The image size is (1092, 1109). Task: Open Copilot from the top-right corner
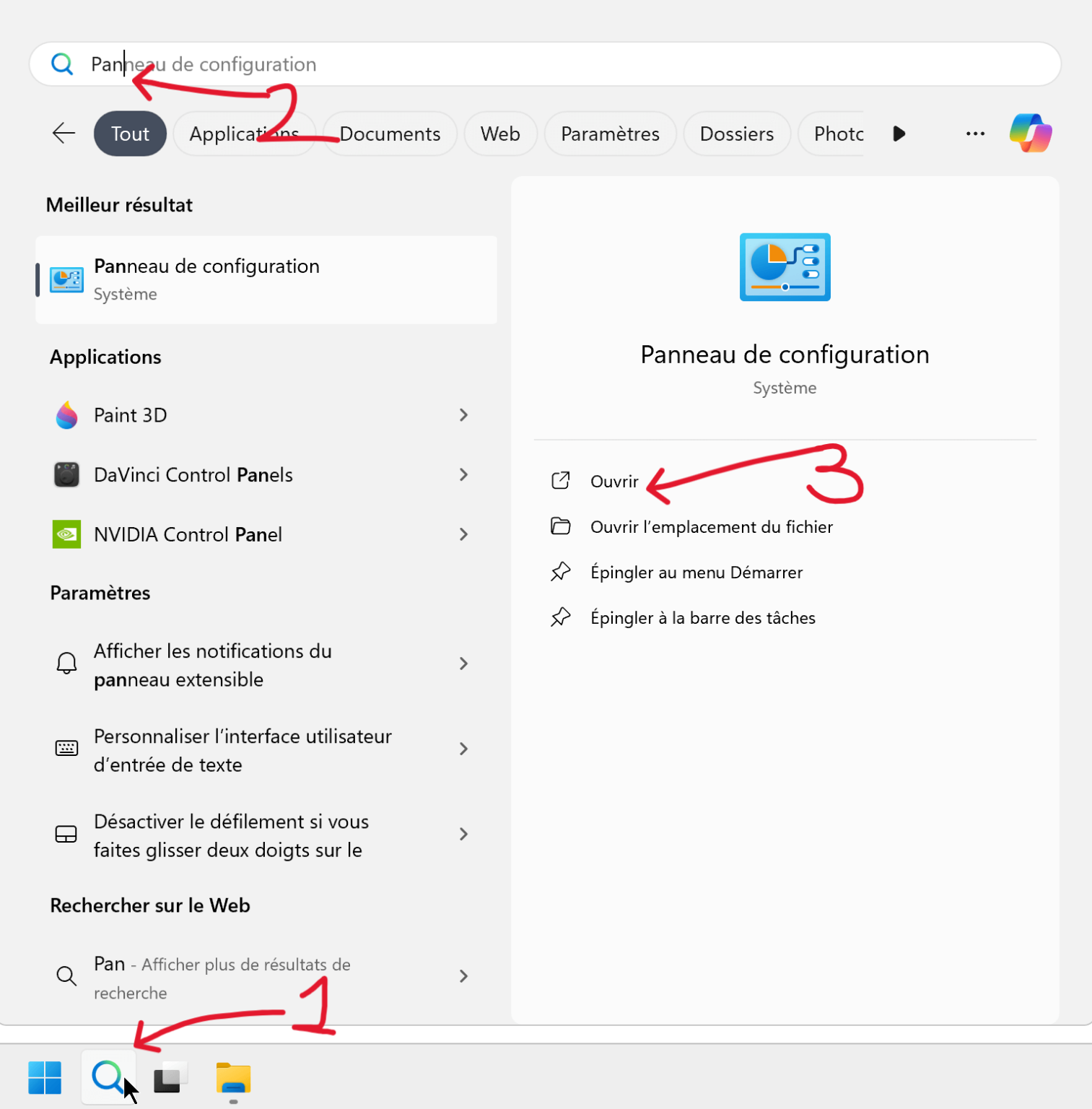coord(1030,133)
